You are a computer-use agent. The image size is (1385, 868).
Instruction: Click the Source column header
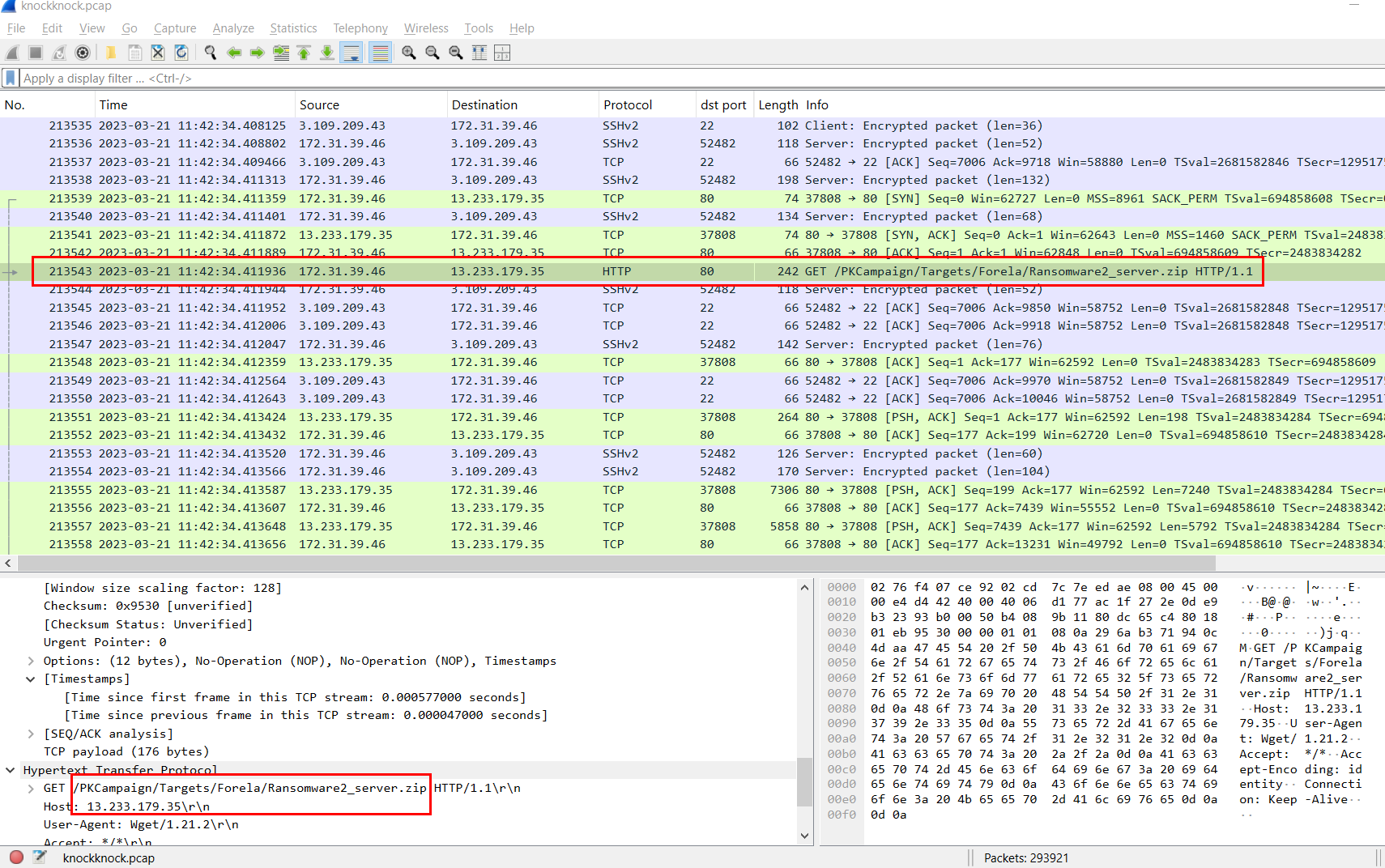pyautogui.click(x=320, y=105)
